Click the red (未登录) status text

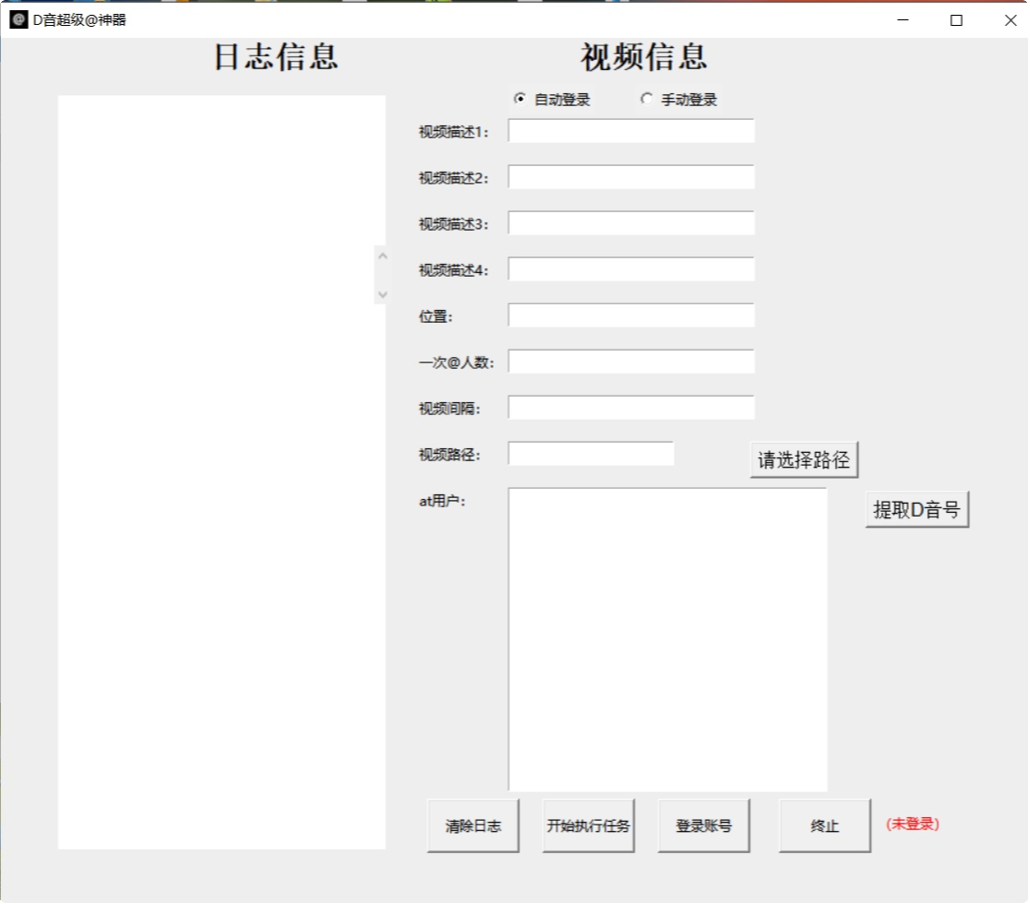point(912,824)
